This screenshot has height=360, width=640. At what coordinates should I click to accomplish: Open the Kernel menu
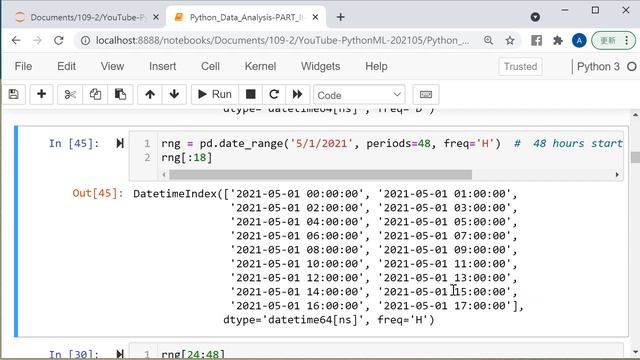(x=260, y=66)
